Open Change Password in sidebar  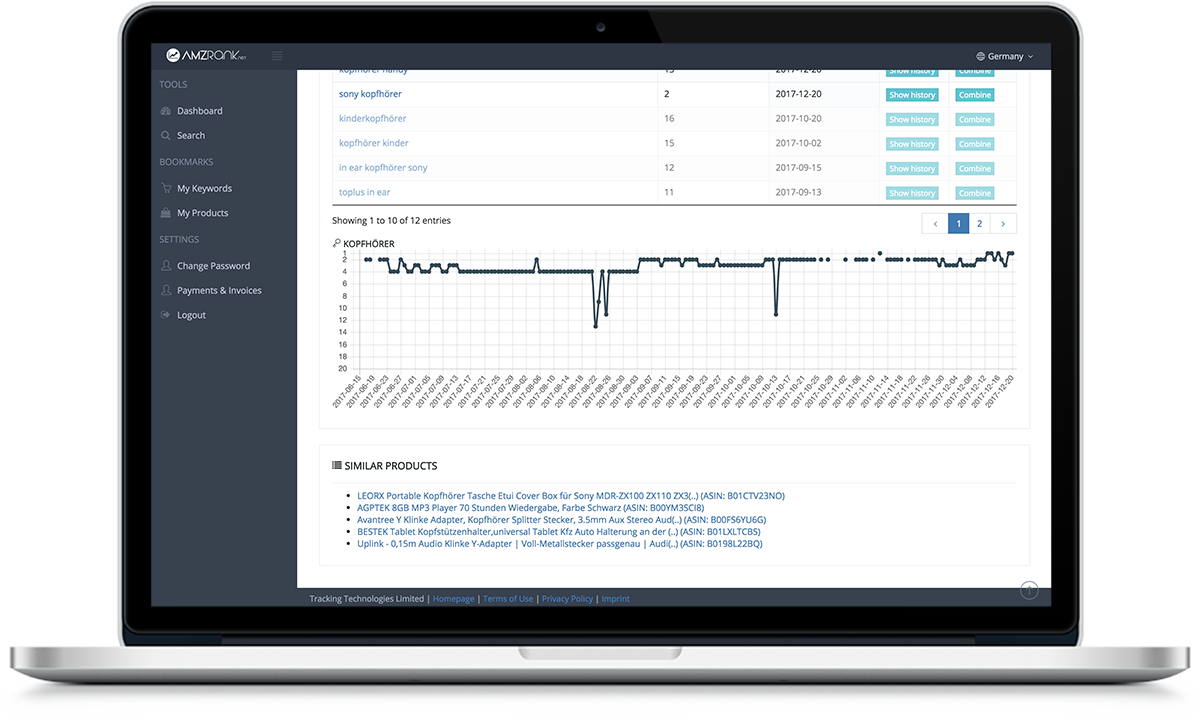(213, 266)
